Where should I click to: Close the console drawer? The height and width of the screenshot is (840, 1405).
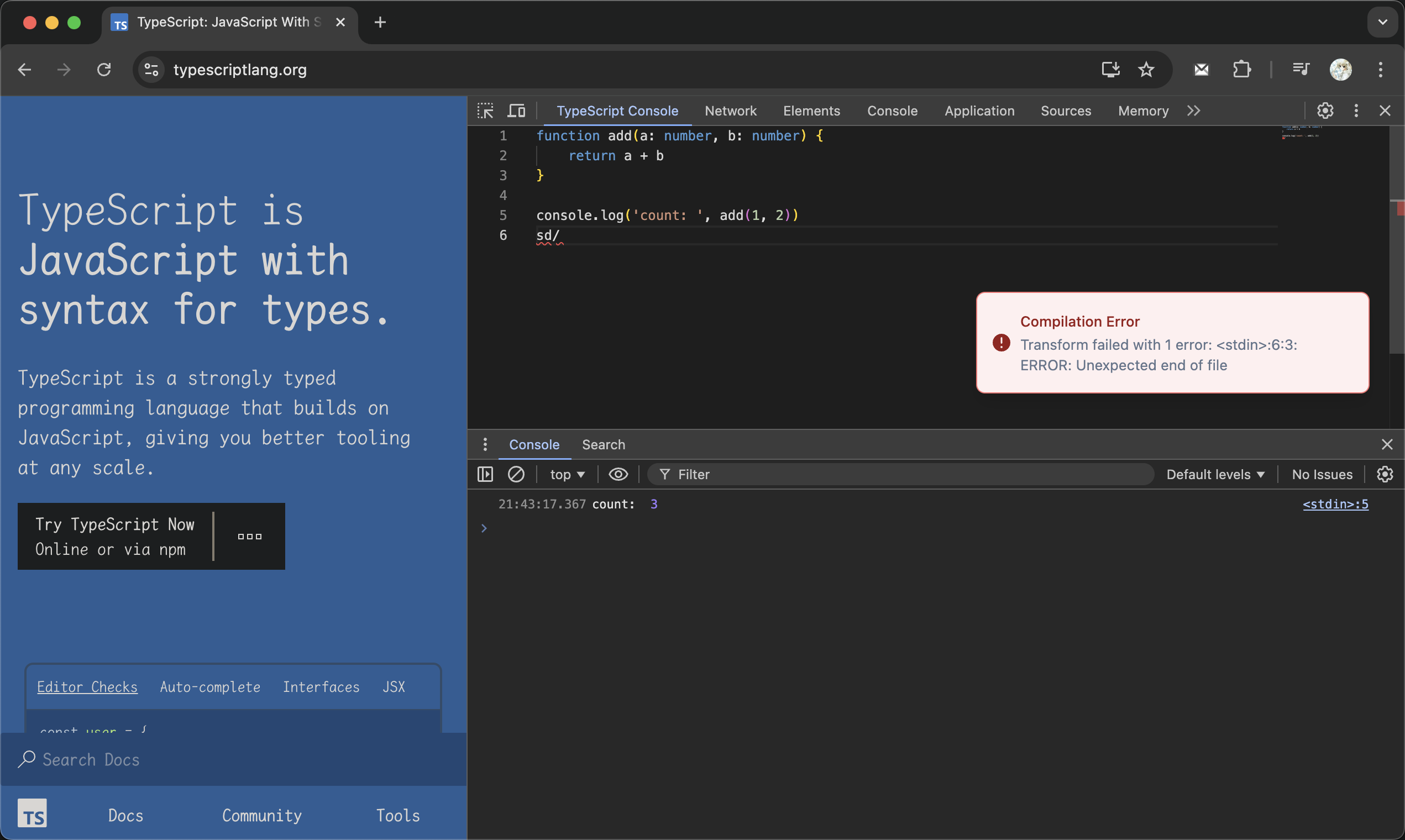[x=1386, y=444]
